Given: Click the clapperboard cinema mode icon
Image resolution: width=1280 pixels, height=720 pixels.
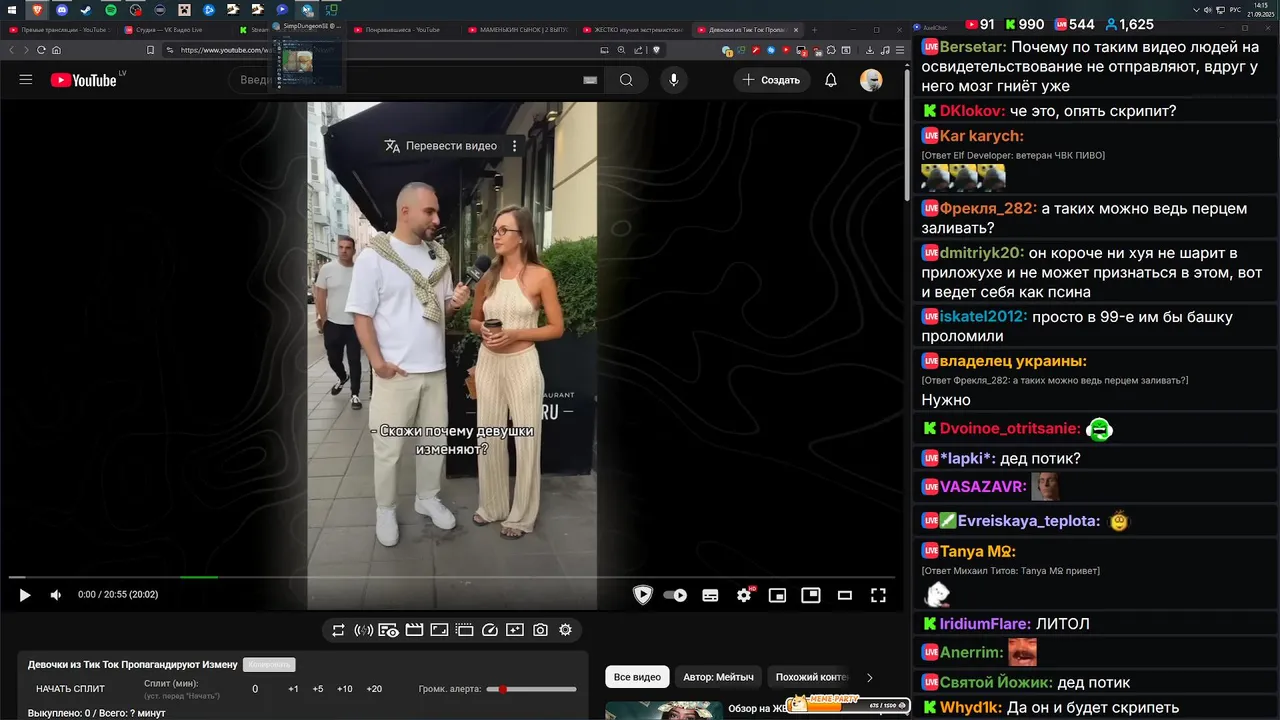Looking at the screenshot, I should (x=414, y=630).
